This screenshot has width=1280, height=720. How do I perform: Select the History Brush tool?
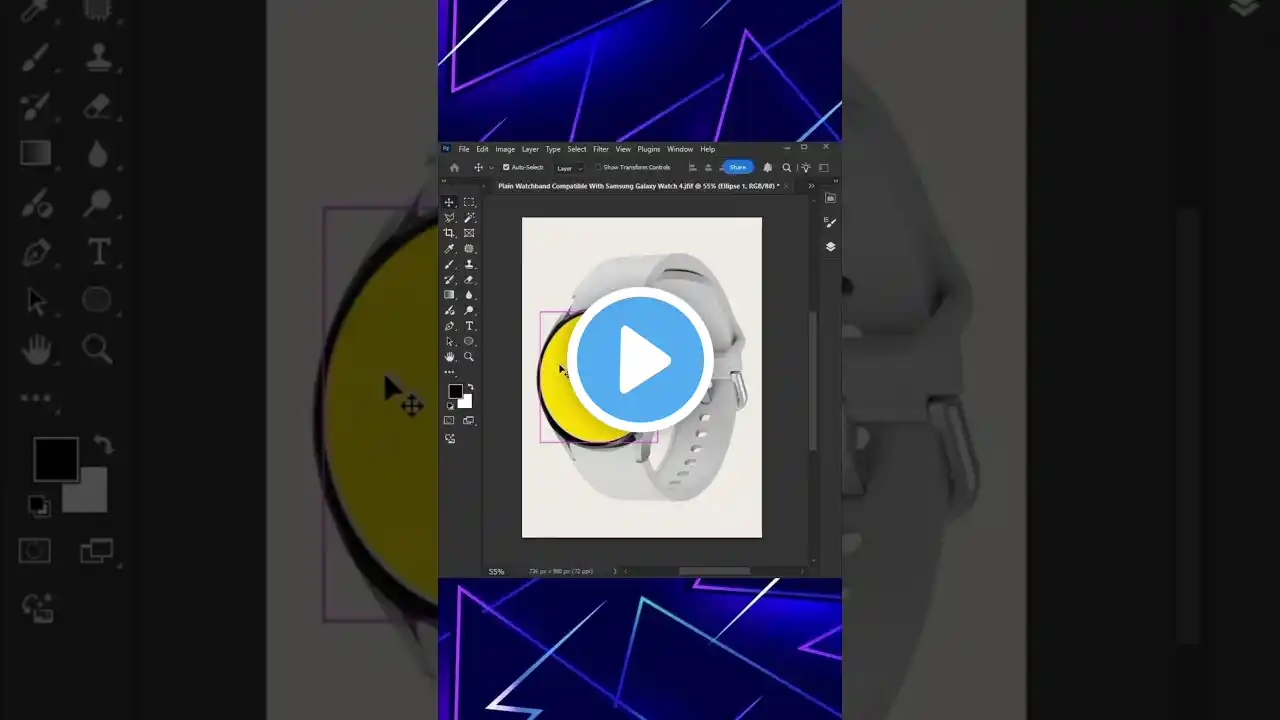coord(450,280)
